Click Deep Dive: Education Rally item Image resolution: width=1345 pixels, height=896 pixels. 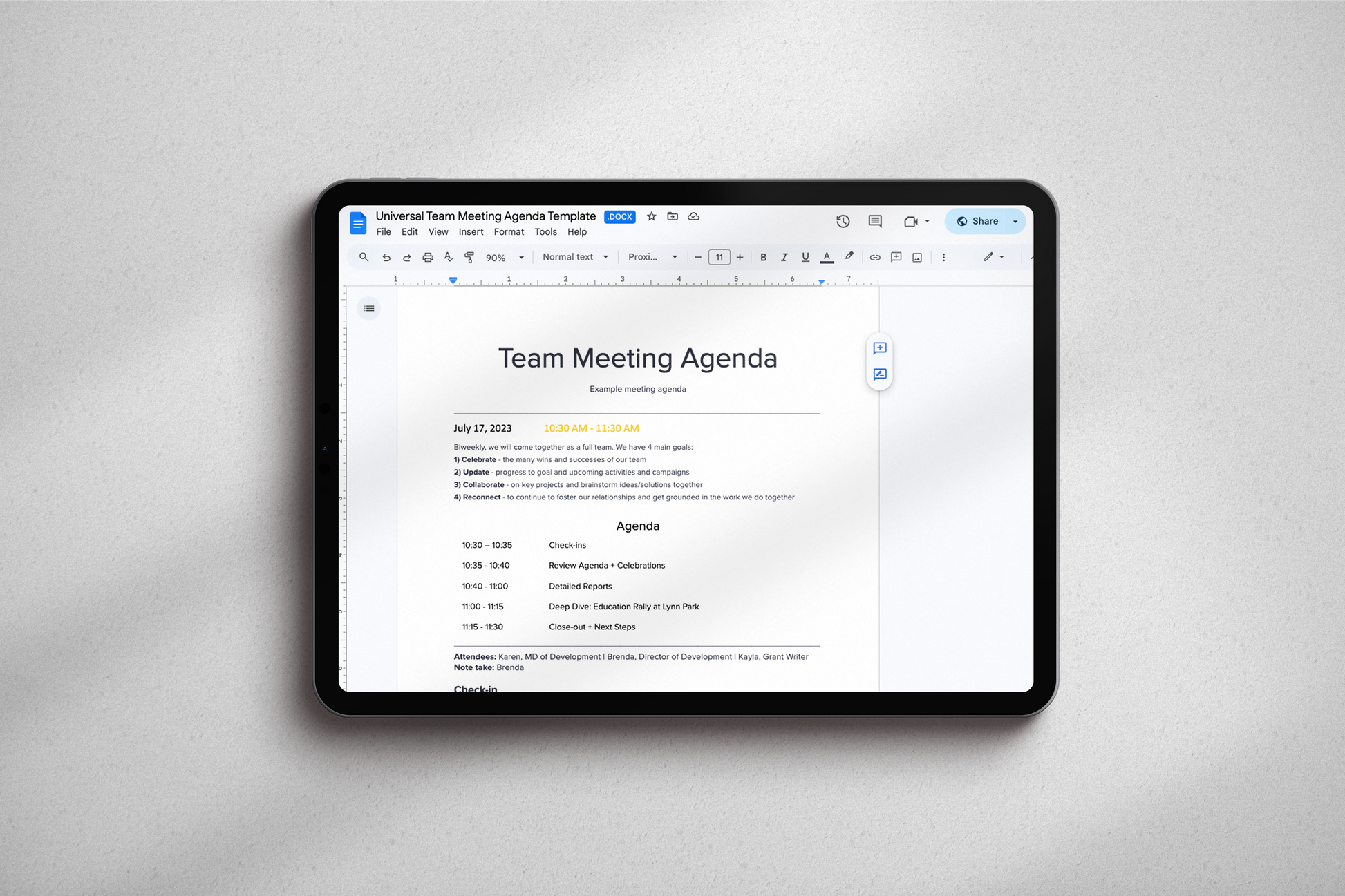coord(623,607)
